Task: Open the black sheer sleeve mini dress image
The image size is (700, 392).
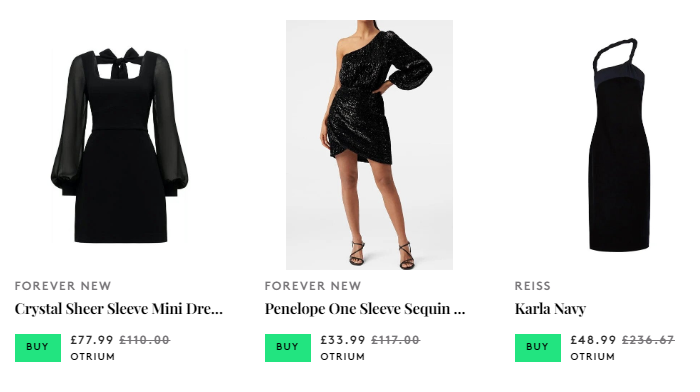Action: coord(119,145)
